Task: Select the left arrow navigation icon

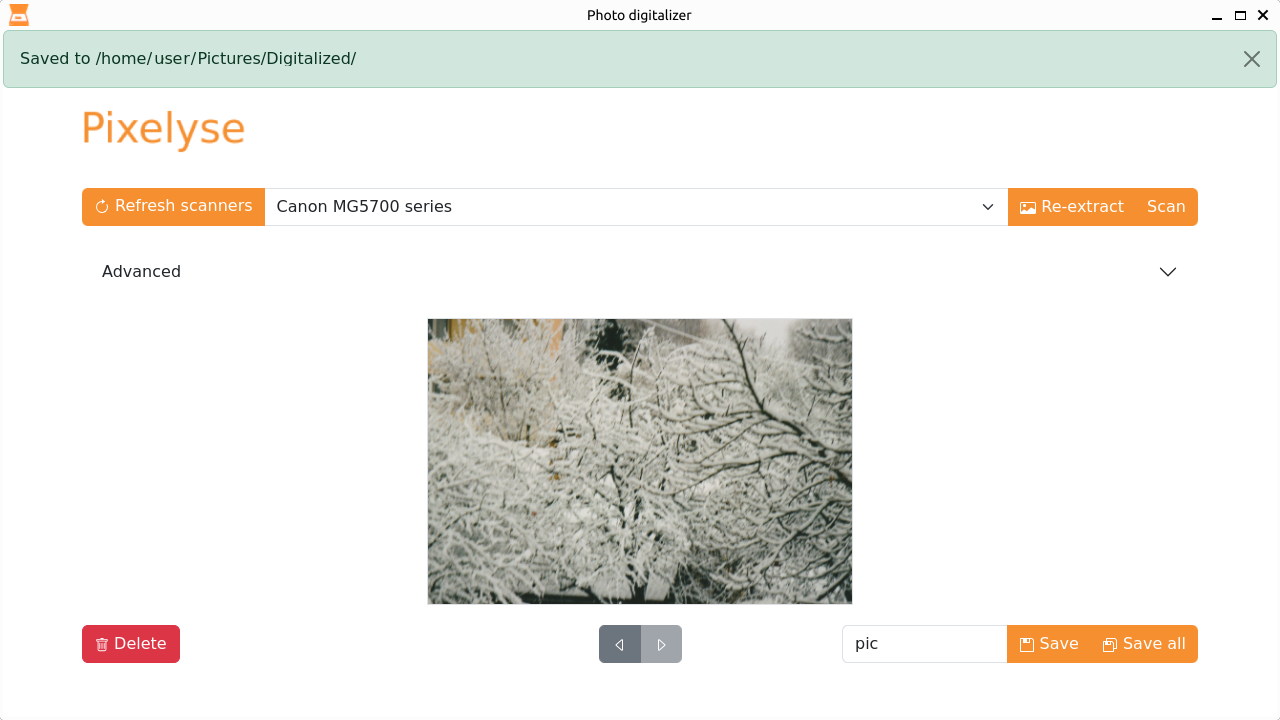Action: pyautogui.click(x=619, y=644)
